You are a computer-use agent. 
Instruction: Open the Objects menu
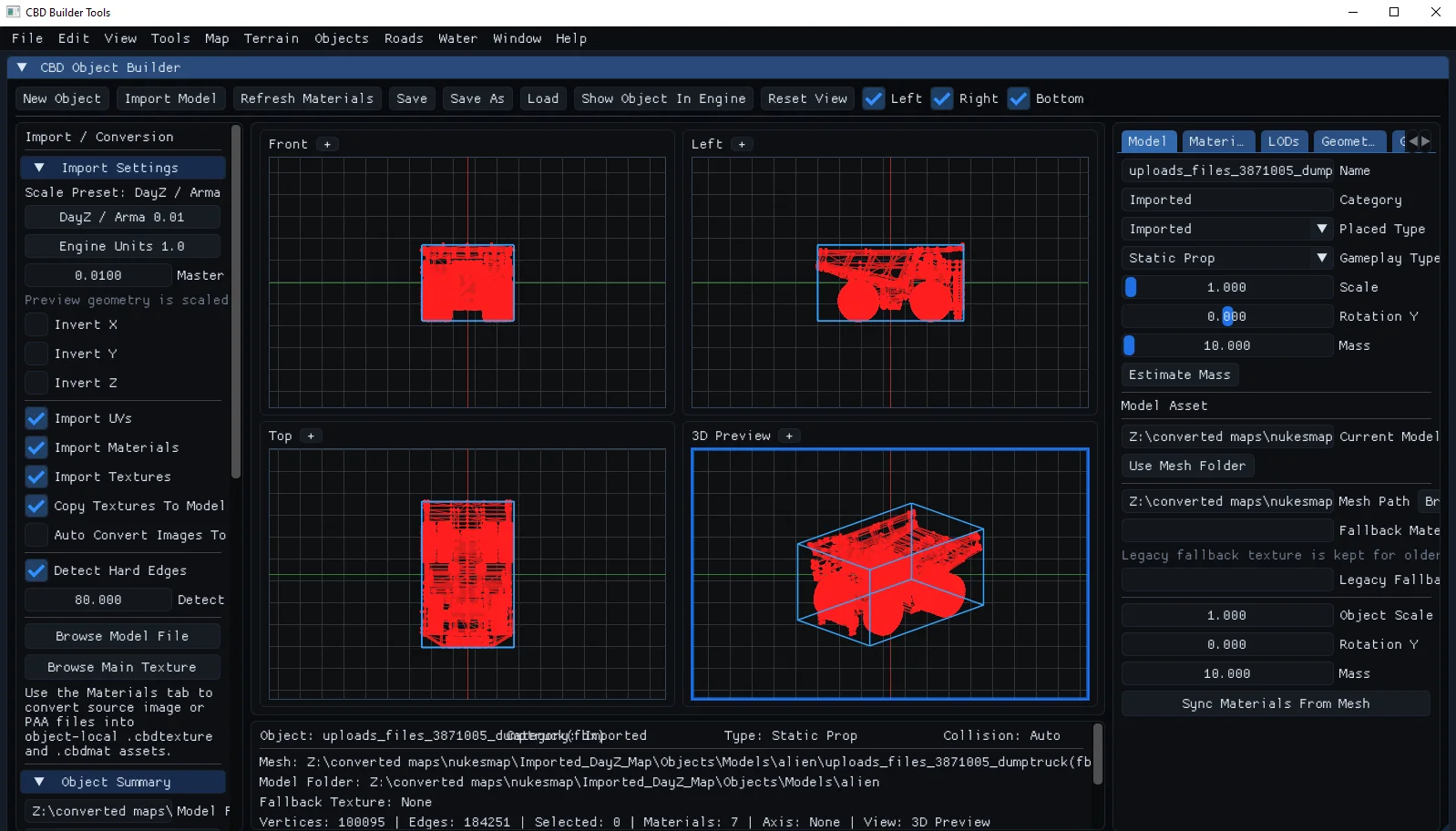click(342, 38)
